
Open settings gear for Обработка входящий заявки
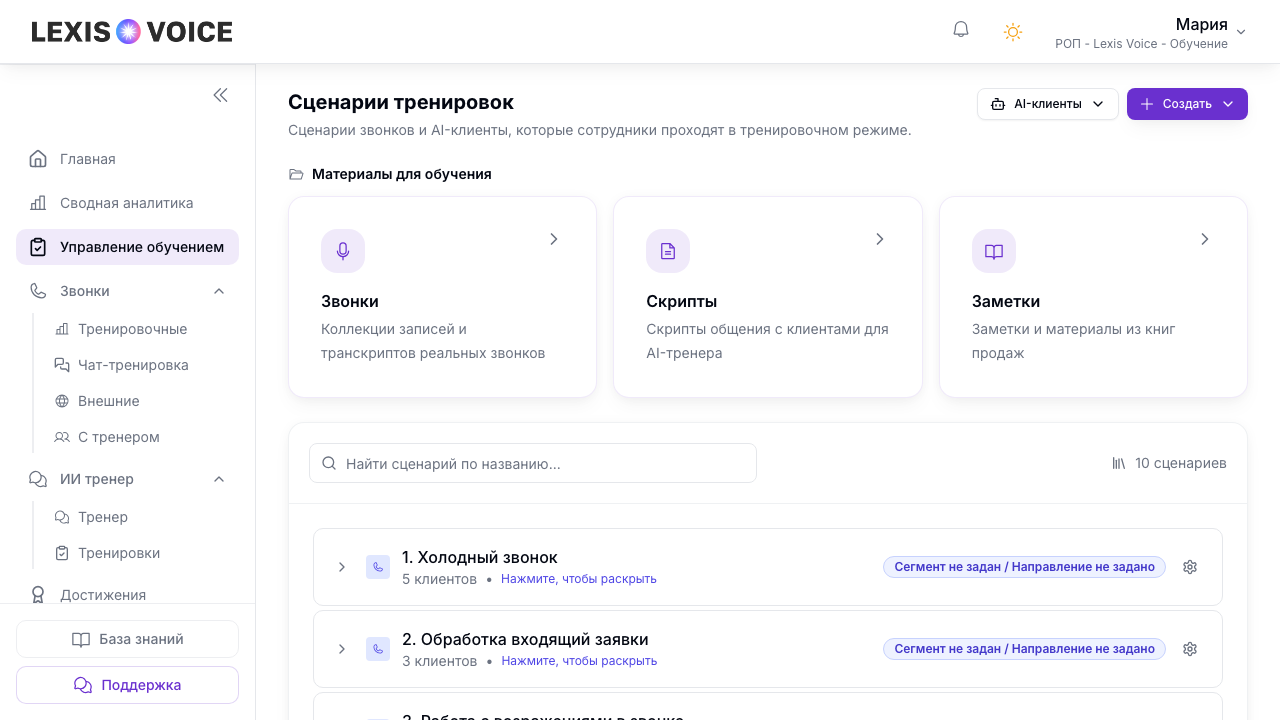(1190, 649)
